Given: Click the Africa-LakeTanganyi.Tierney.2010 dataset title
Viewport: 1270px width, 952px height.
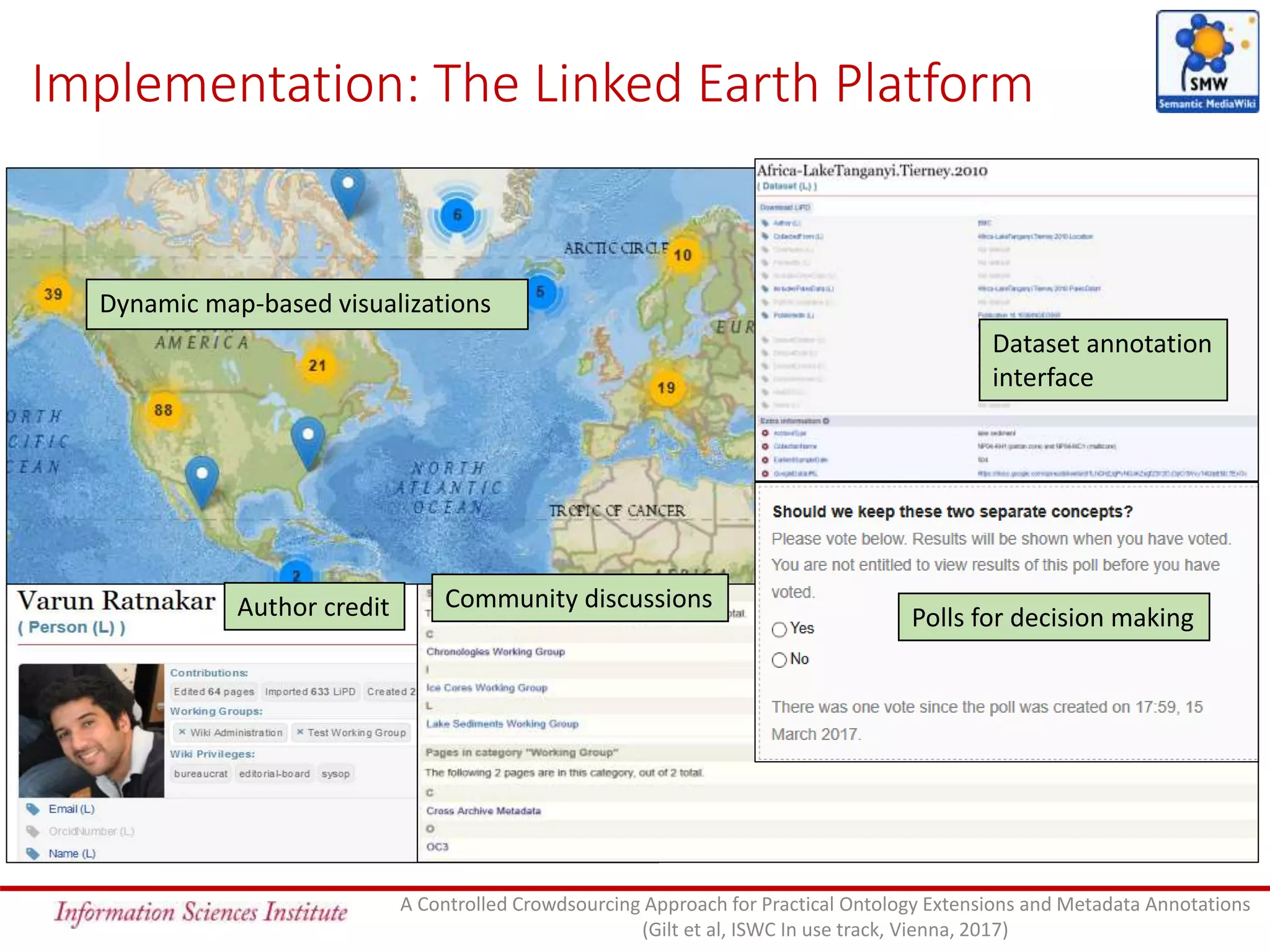Looking at the screenshot, I should tap(872, 170).
